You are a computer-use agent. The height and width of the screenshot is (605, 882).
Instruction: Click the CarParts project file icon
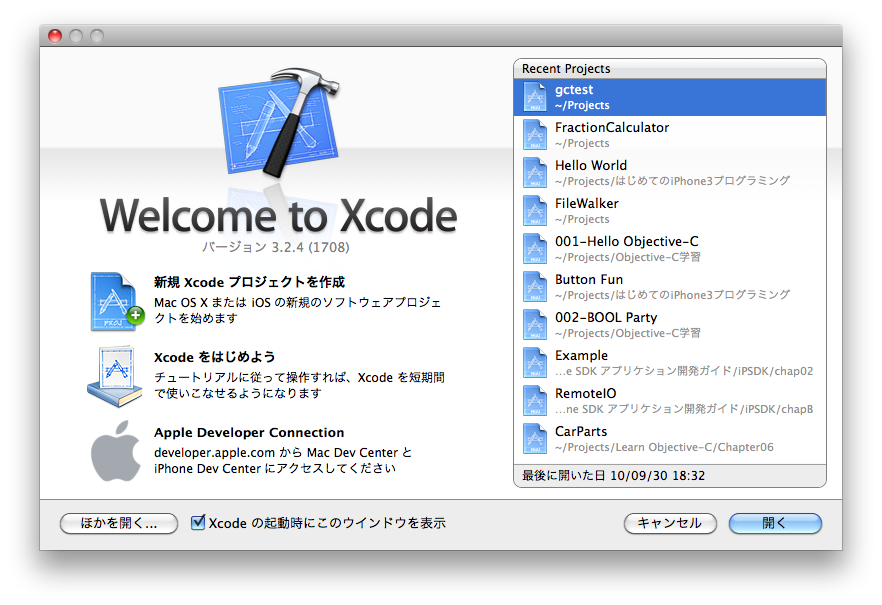(535, 439)
